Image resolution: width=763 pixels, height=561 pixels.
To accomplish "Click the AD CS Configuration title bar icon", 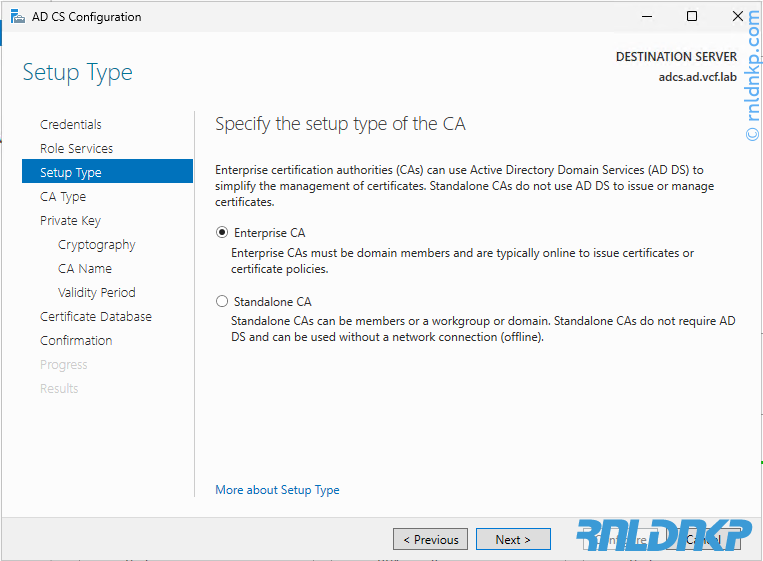I will click(x=18, y=17).
